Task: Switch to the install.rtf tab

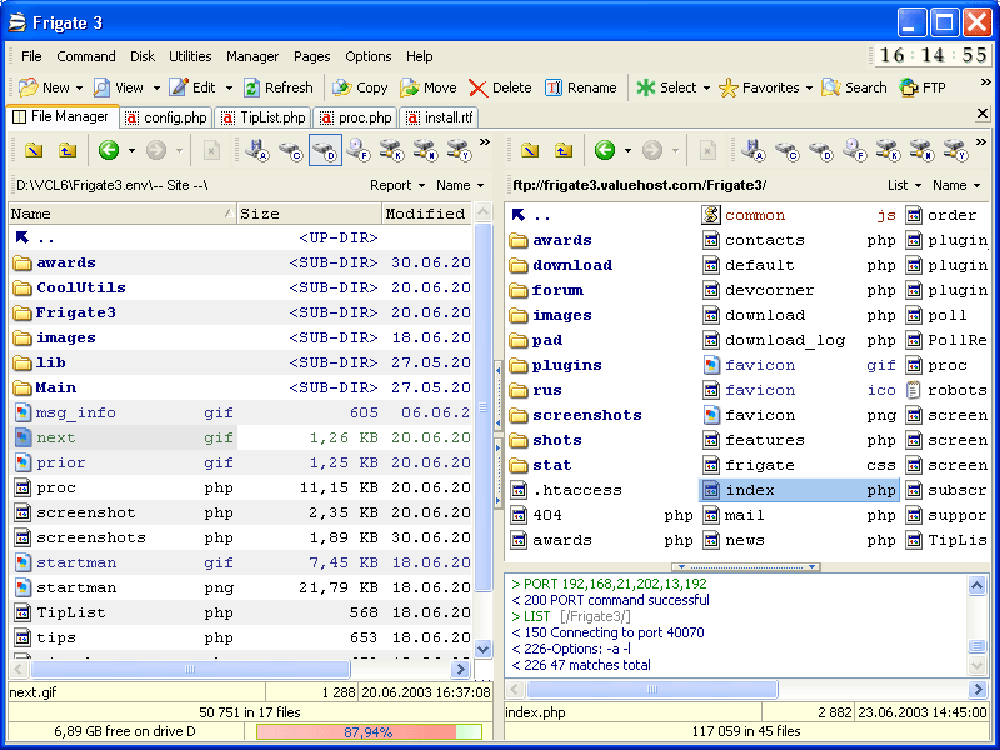Action: 439,118
